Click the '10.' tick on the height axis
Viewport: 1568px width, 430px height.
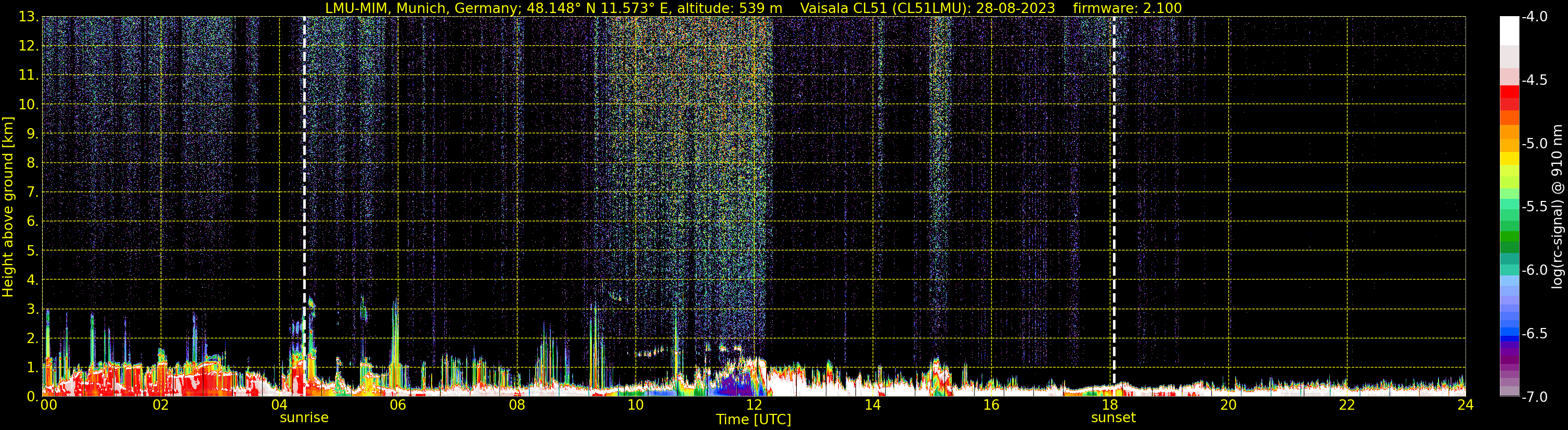point(28,104)
